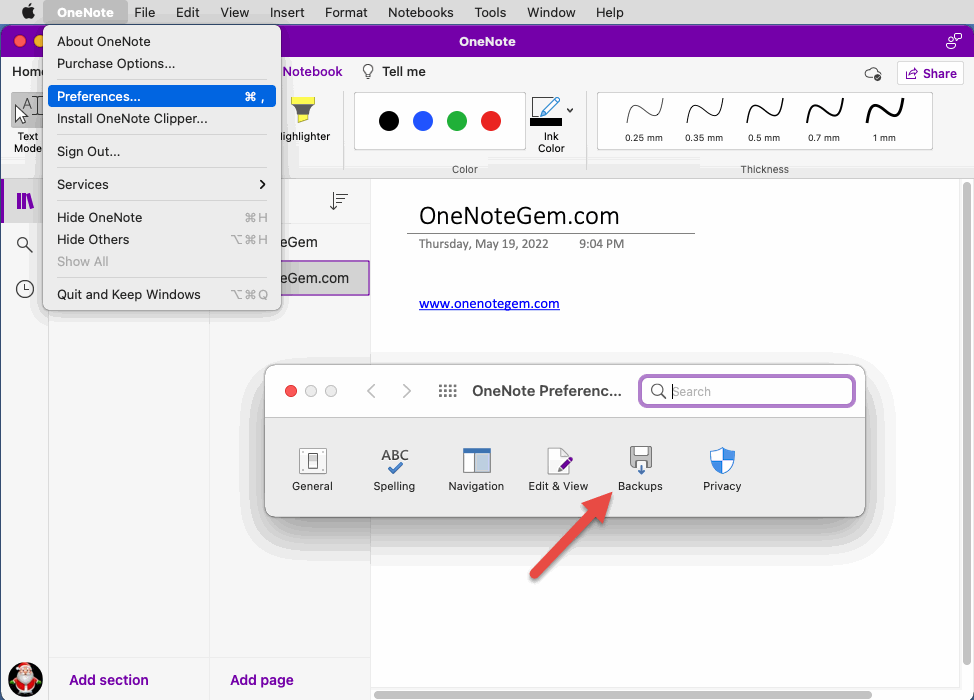The image size is (974, 700).
Task: Open the File menu
Action: (145, 12)
